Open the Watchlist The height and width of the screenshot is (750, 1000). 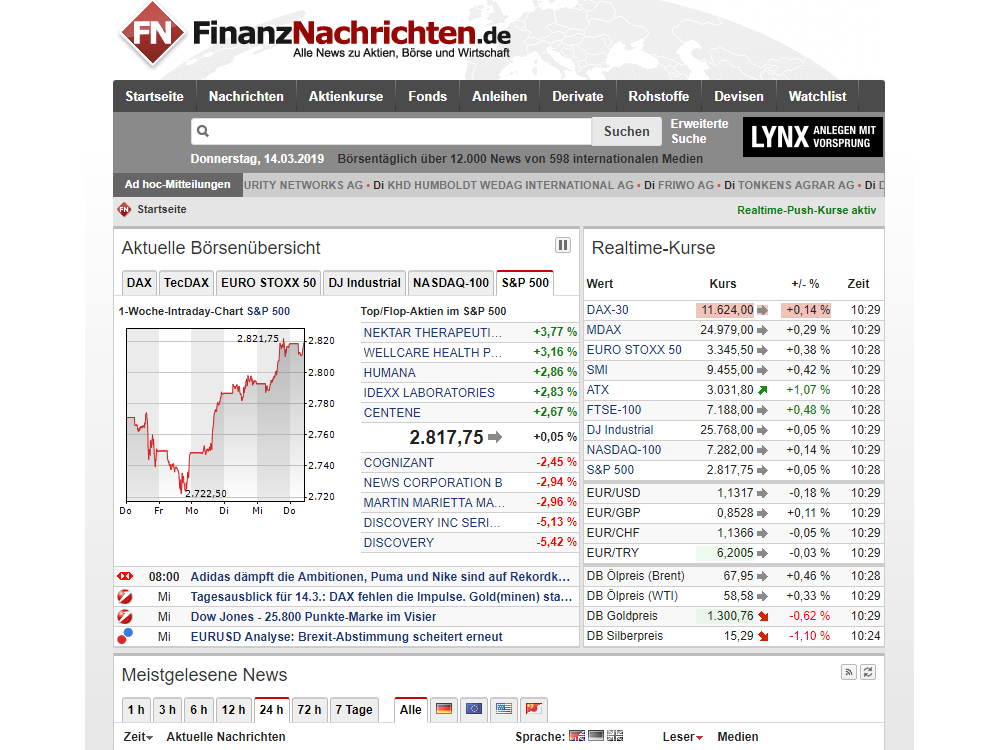pyautogui.click(x=818, y=96)
